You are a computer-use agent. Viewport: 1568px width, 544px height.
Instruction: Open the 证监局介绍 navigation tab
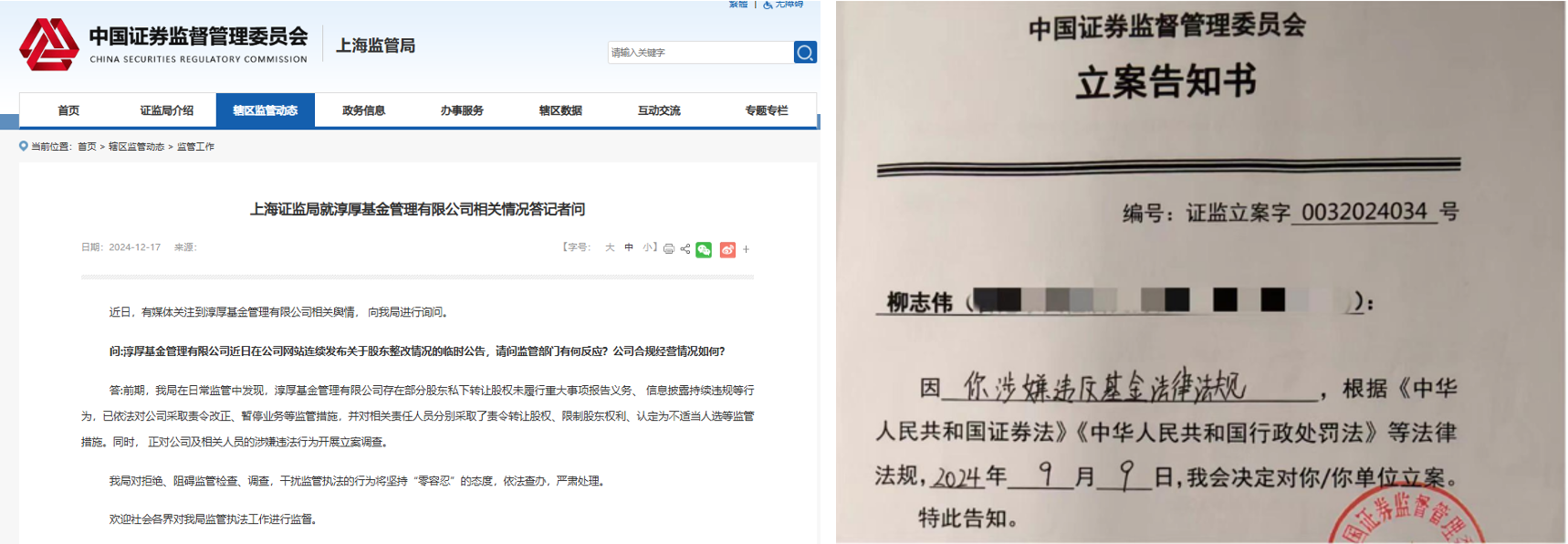click(167, 110)
